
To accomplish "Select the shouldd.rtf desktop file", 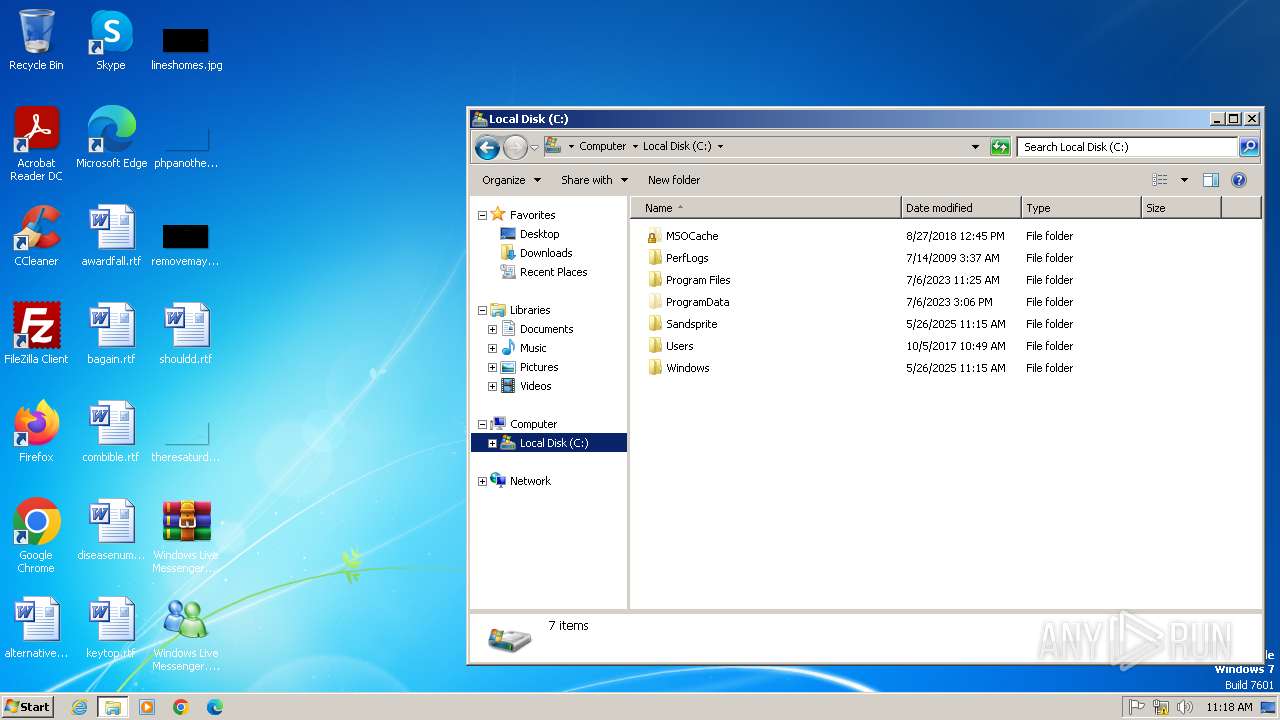I will click(186, 334).
